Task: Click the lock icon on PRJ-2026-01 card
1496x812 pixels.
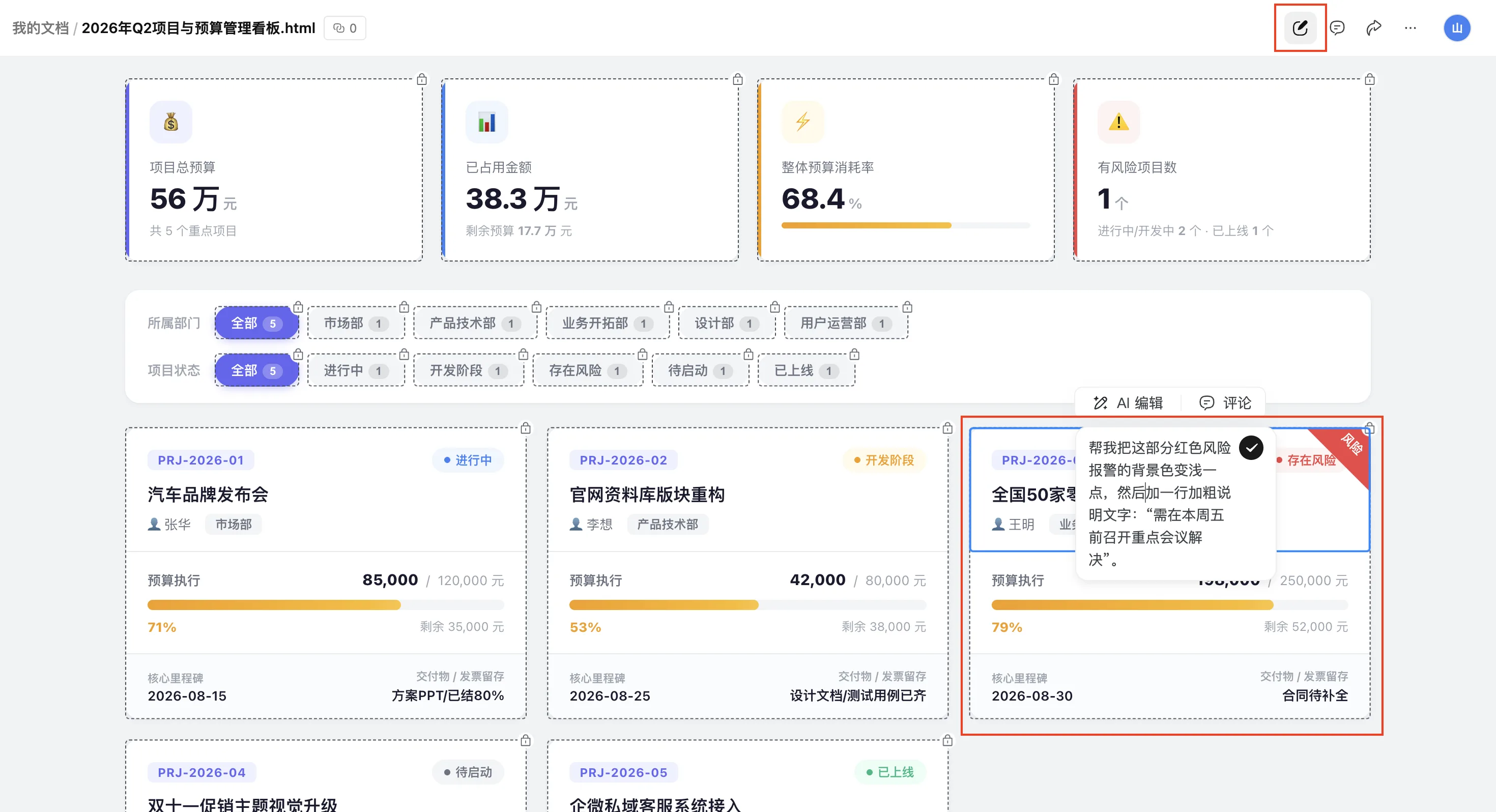Action: 526,428
